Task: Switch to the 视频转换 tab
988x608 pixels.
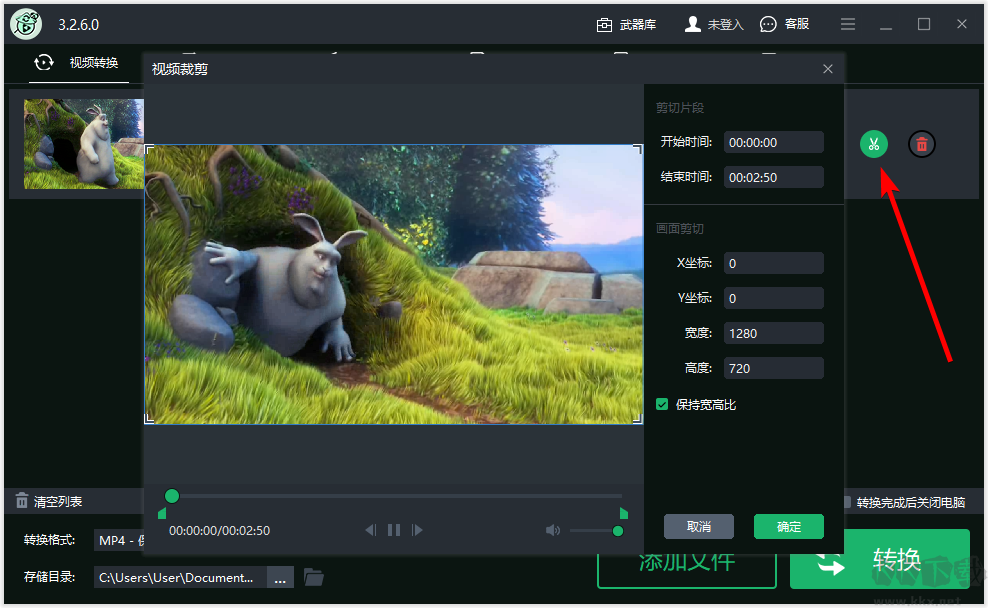Action: [80, 64]
